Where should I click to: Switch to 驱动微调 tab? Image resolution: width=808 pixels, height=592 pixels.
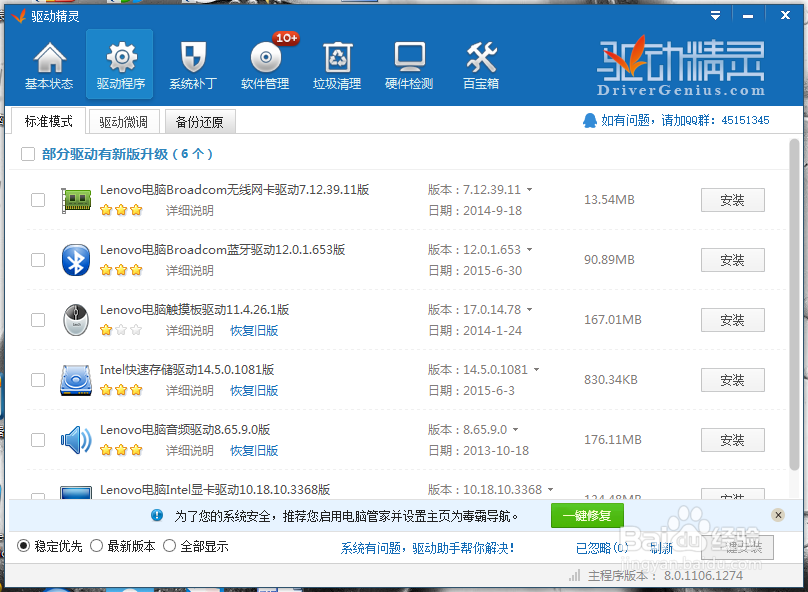[124, 122]
